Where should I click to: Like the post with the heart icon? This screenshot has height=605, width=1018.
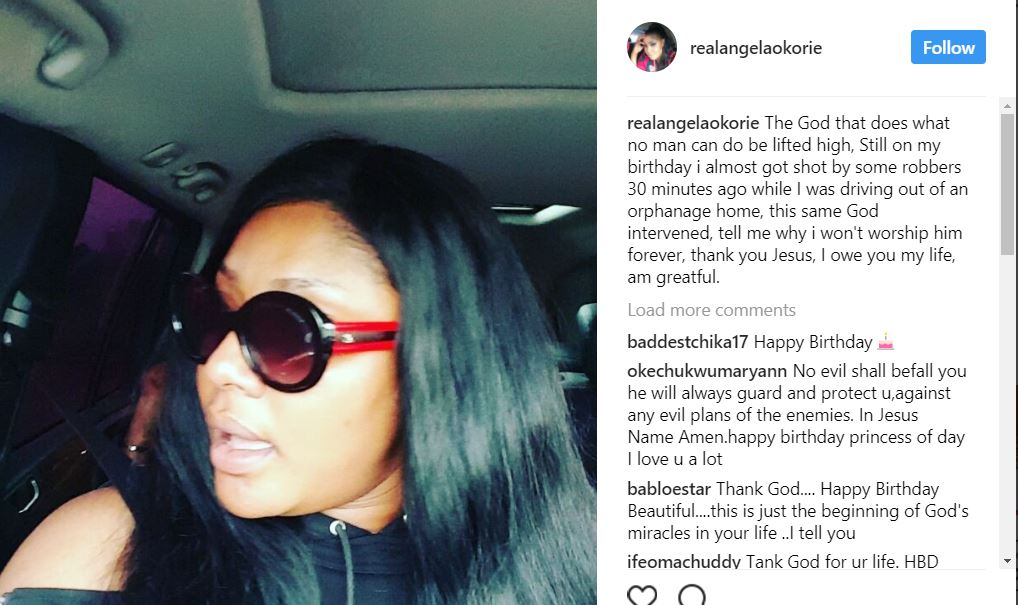click(642, 596)
